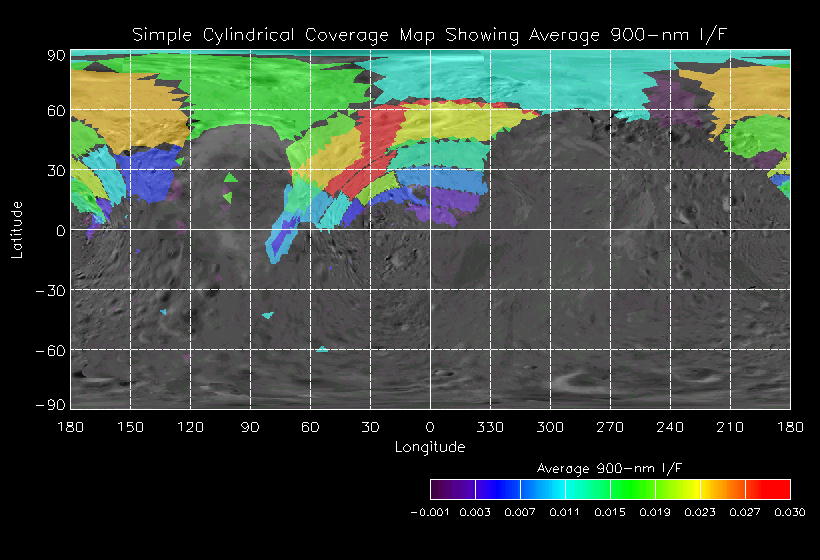Click the colorbar value 0.015
The width and height of the screenshot is (820, 560).
pyautogui.click(x=610, y=512)
